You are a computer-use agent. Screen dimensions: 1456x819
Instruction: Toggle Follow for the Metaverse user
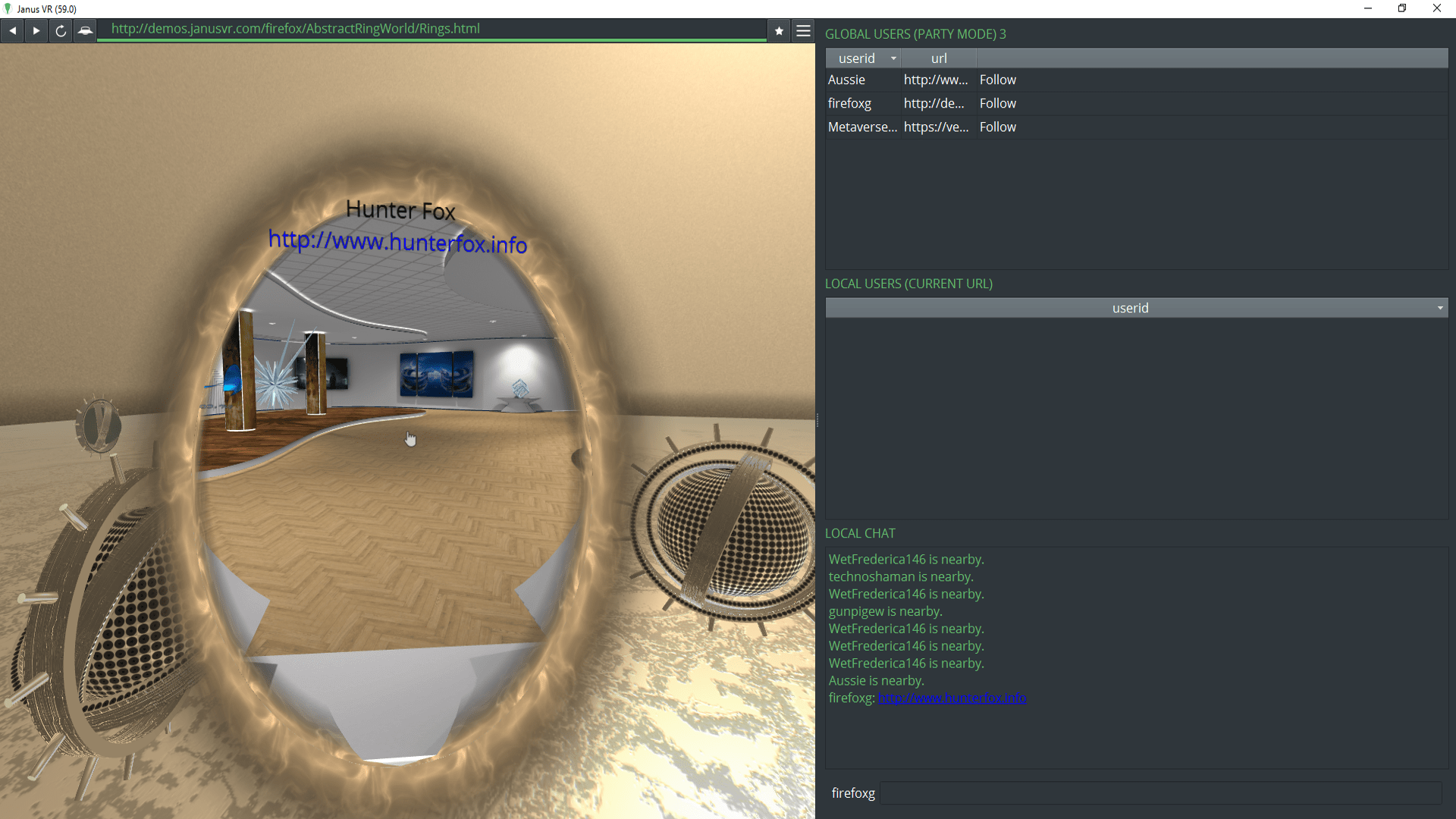coord(997,127)
